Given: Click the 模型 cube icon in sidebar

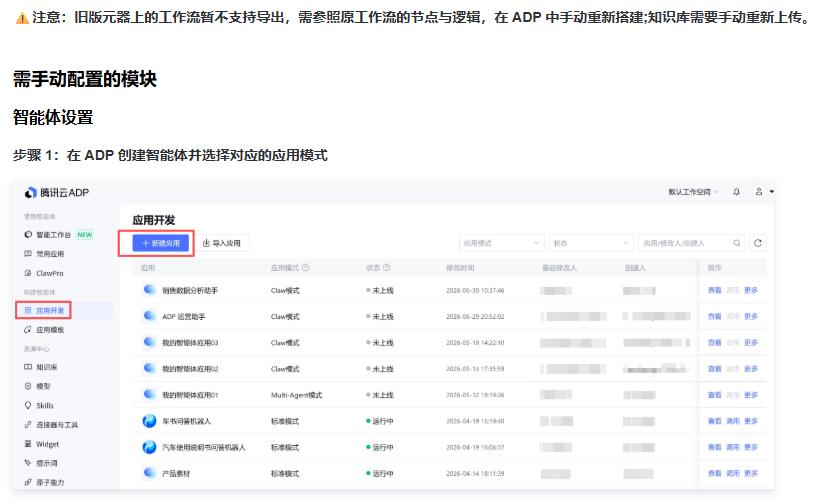Looking at the screenshot, I should click(28, 386).
